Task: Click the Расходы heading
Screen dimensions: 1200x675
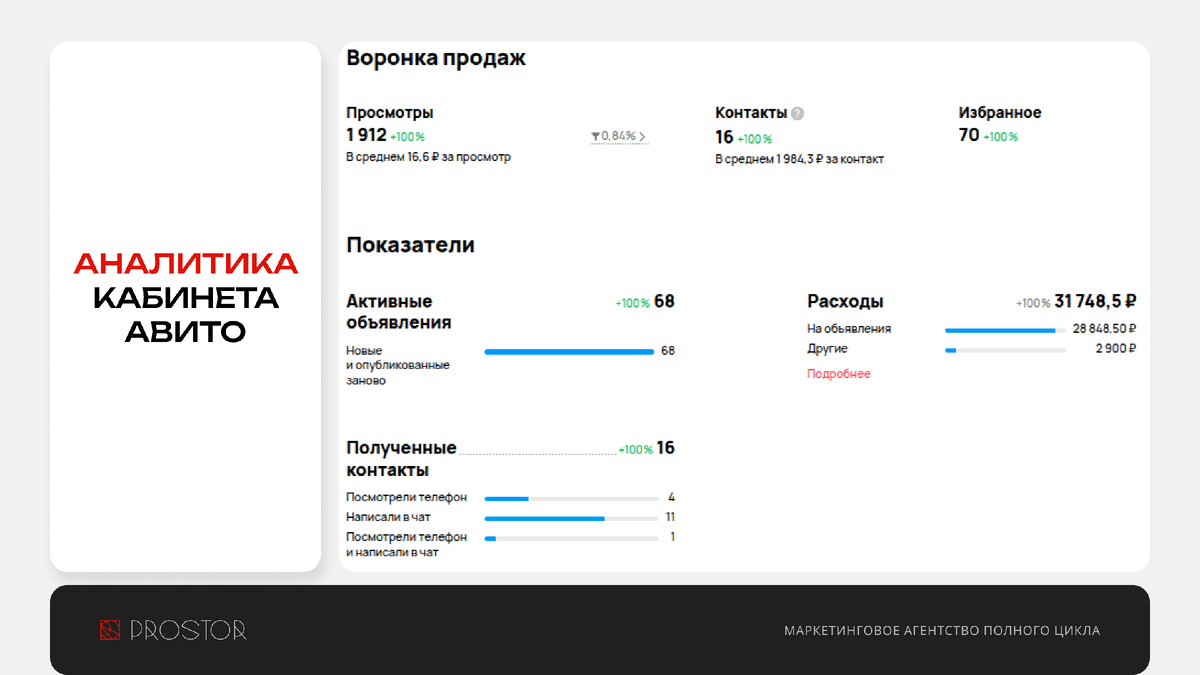Action: 845,301
